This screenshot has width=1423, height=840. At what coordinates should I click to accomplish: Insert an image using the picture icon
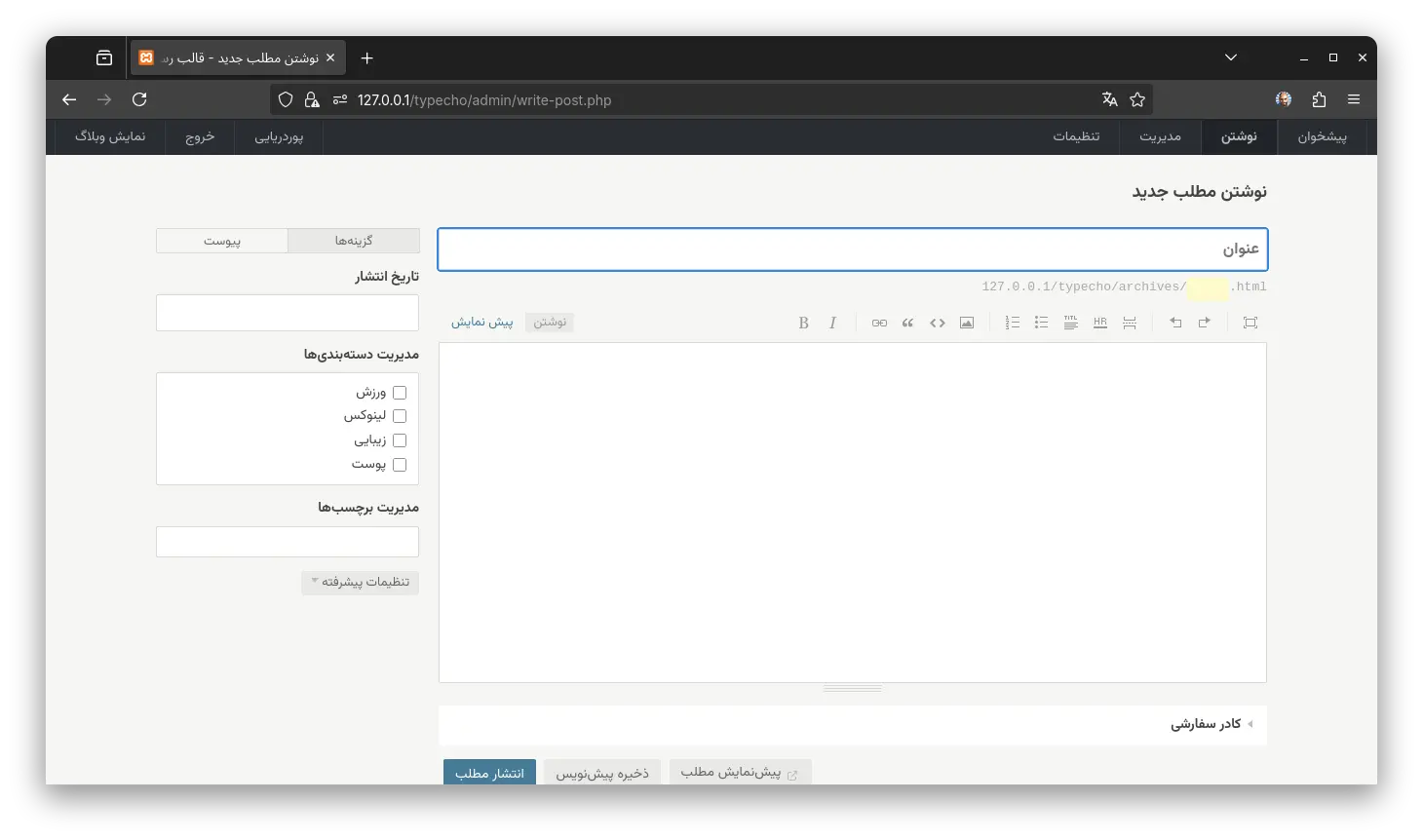click(966, 323)
